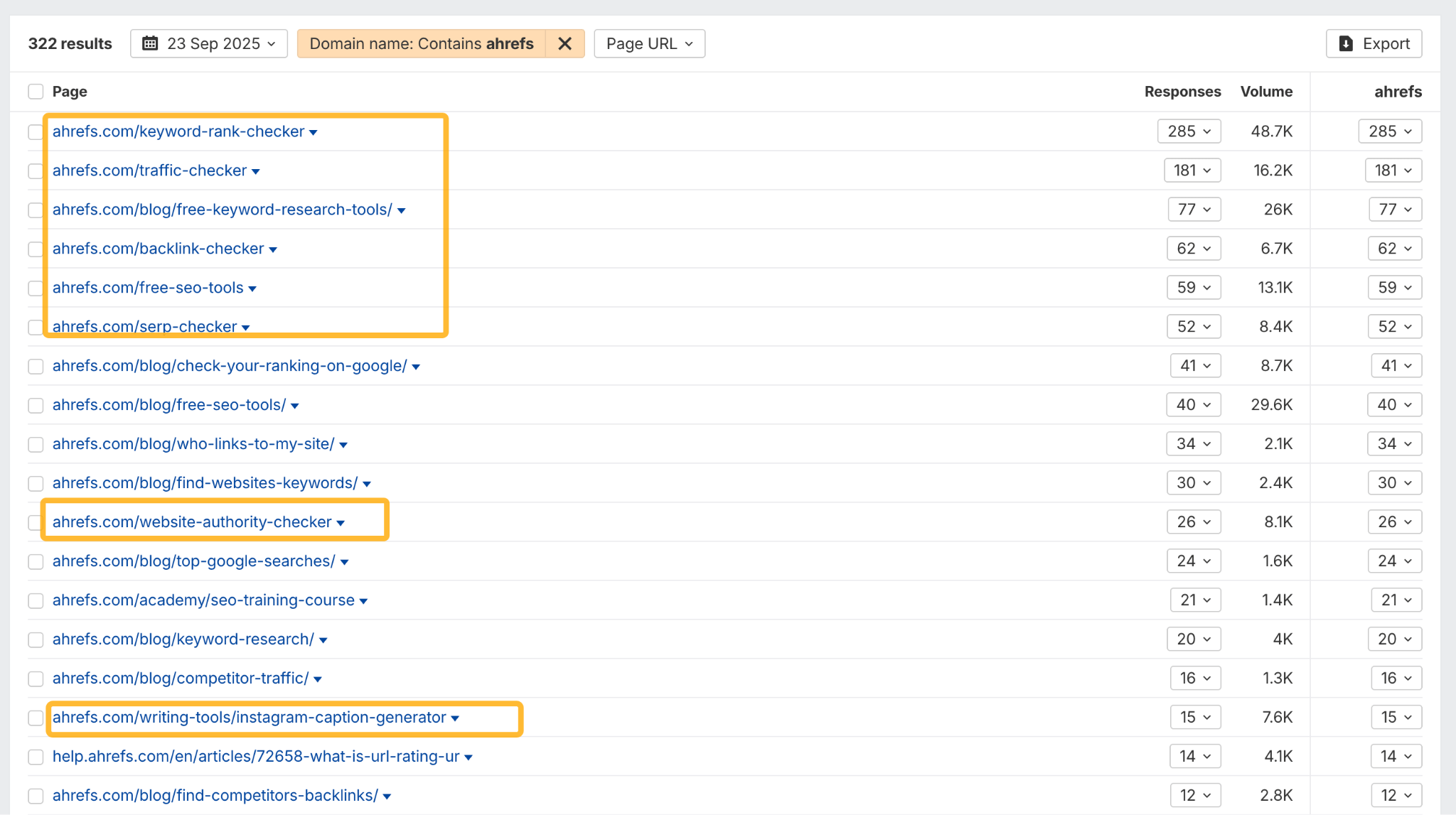The image size is (1456, 815).
Task: Toggle the select-all checkbox in the Page header
Action: coord(36,91)
